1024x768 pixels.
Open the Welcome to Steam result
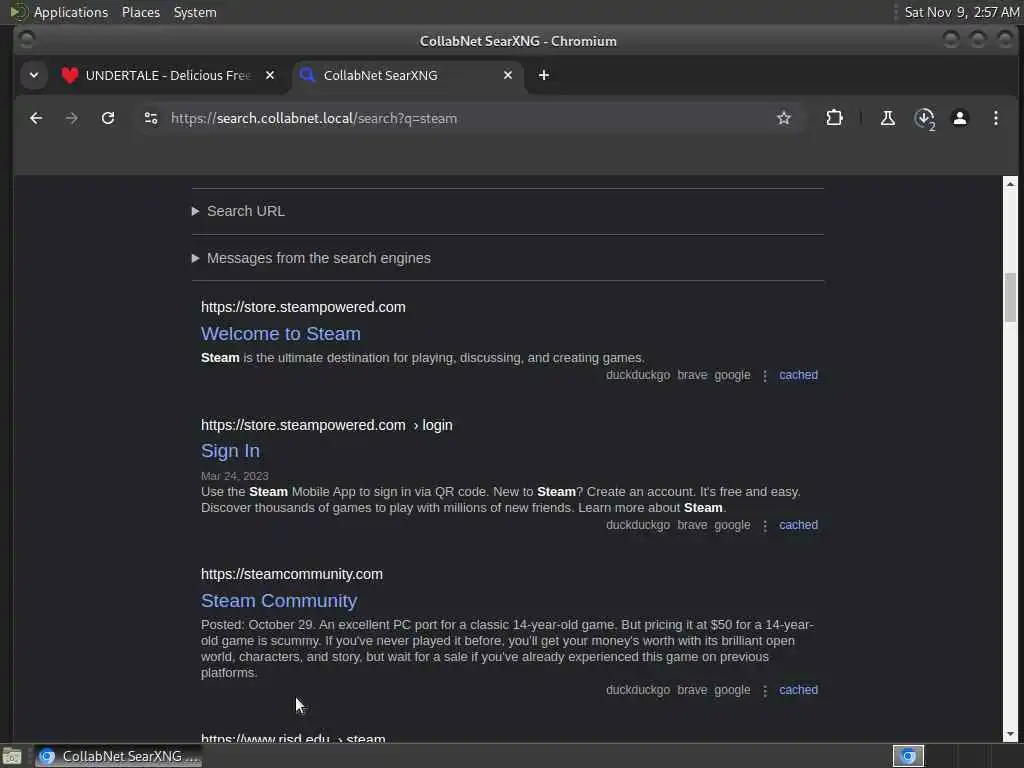(x=281, y=334)
